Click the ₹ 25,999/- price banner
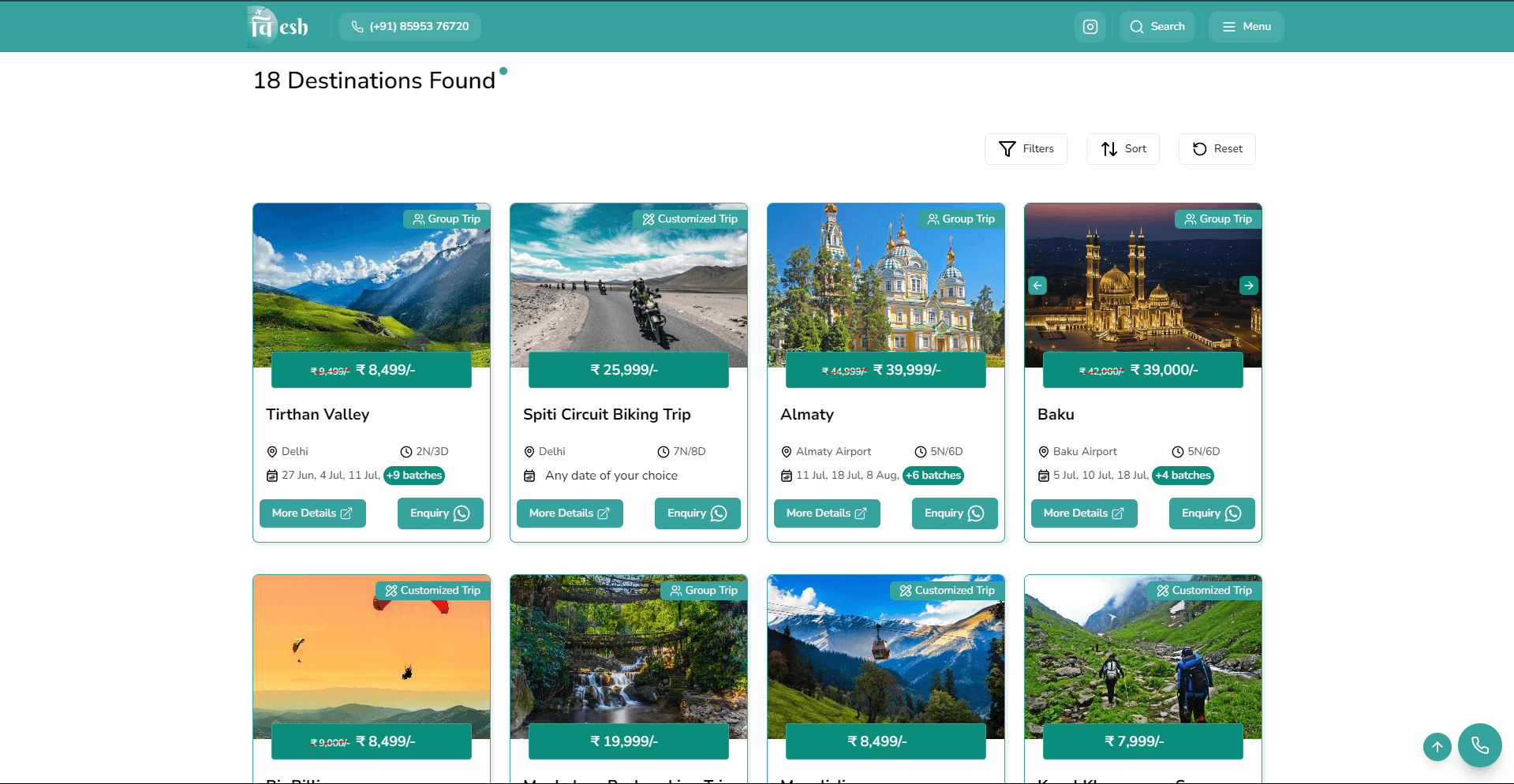1514x784 pixels. 629,370
